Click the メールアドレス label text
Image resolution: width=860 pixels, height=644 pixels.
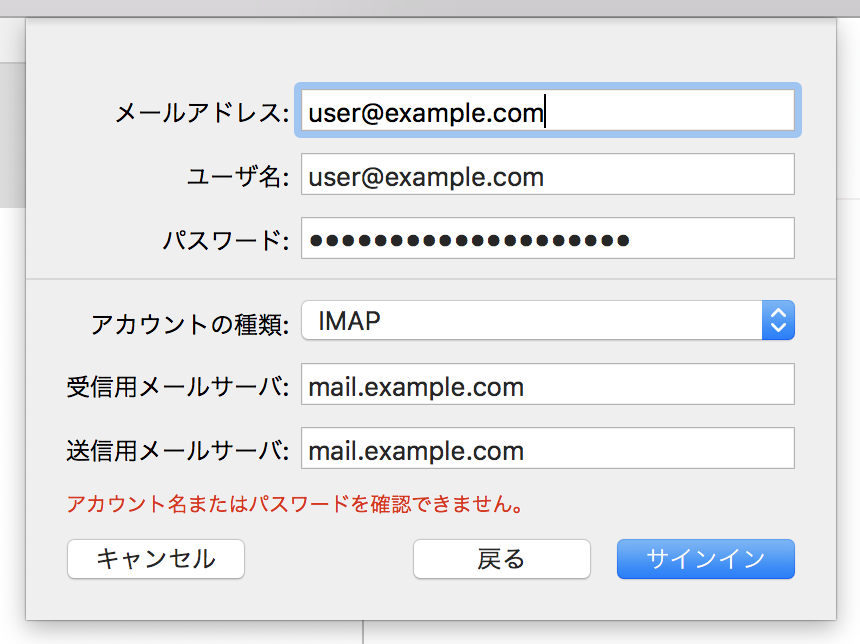tap(202, 113)
